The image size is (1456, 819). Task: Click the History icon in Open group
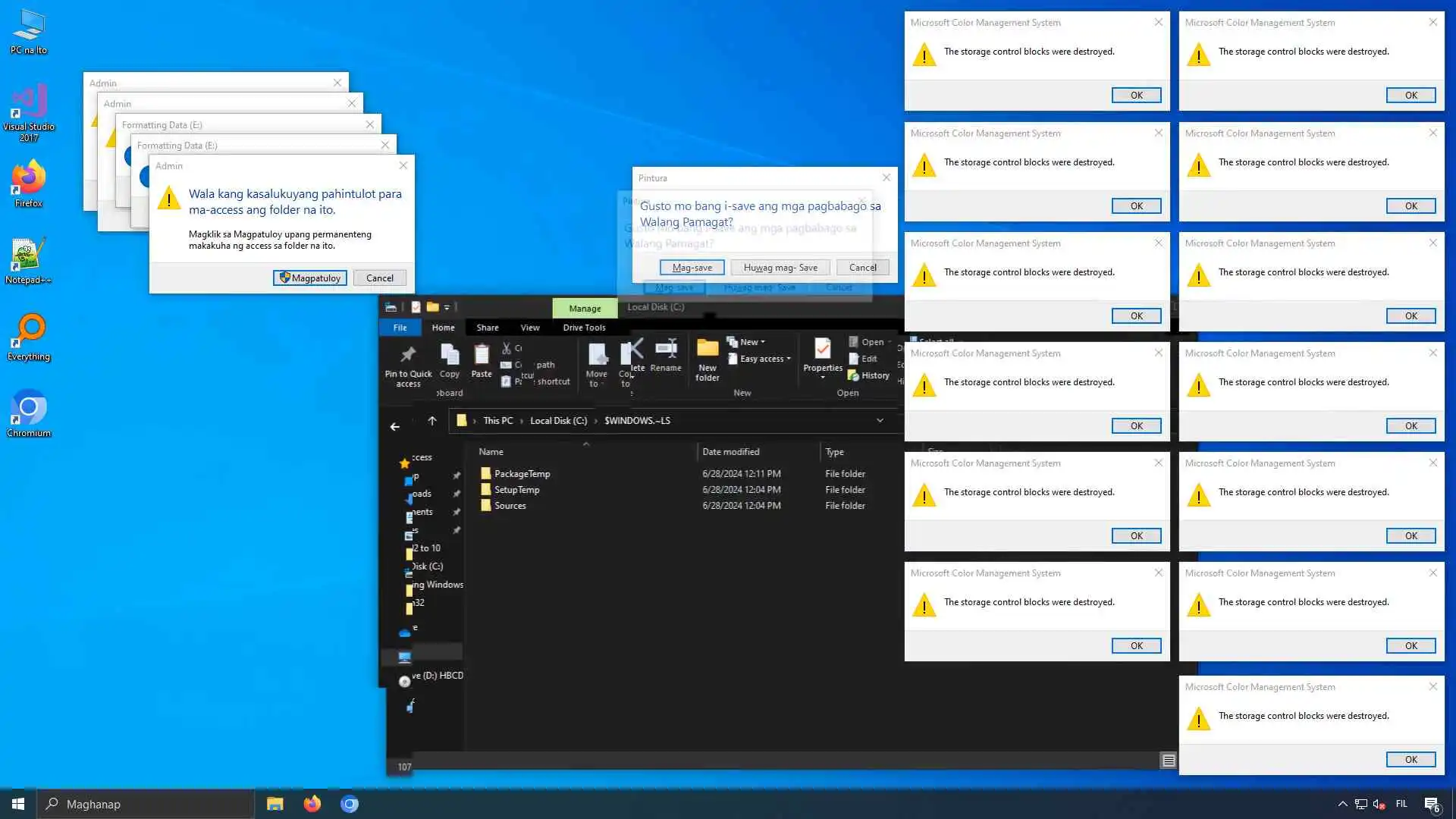click(x=854, y=375)
